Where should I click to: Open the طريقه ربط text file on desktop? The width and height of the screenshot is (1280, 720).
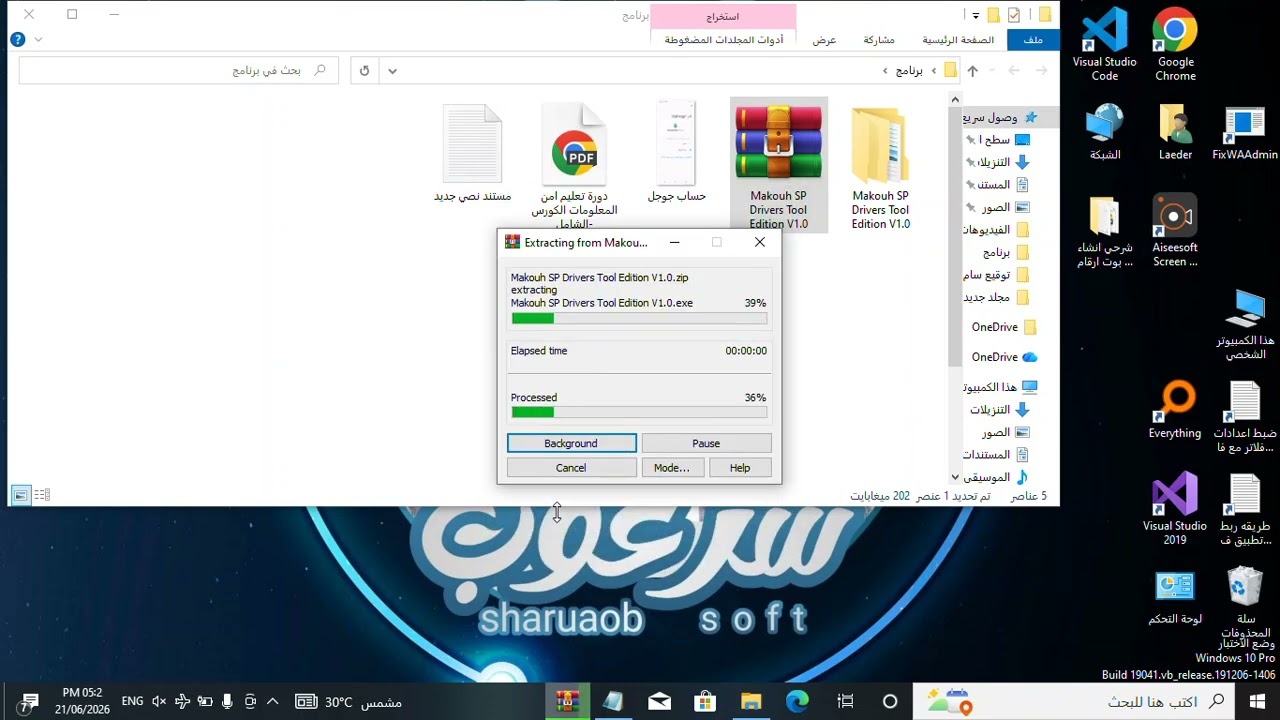point(1245,510)
